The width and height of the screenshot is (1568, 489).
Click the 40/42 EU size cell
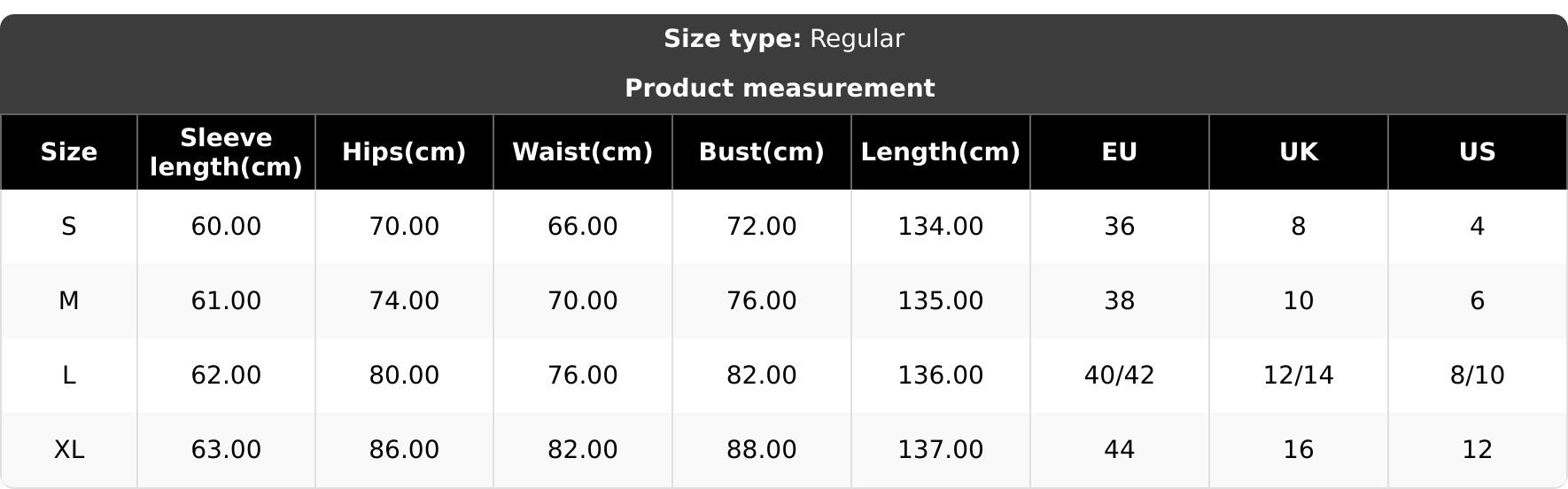[x=1120, y=376]
